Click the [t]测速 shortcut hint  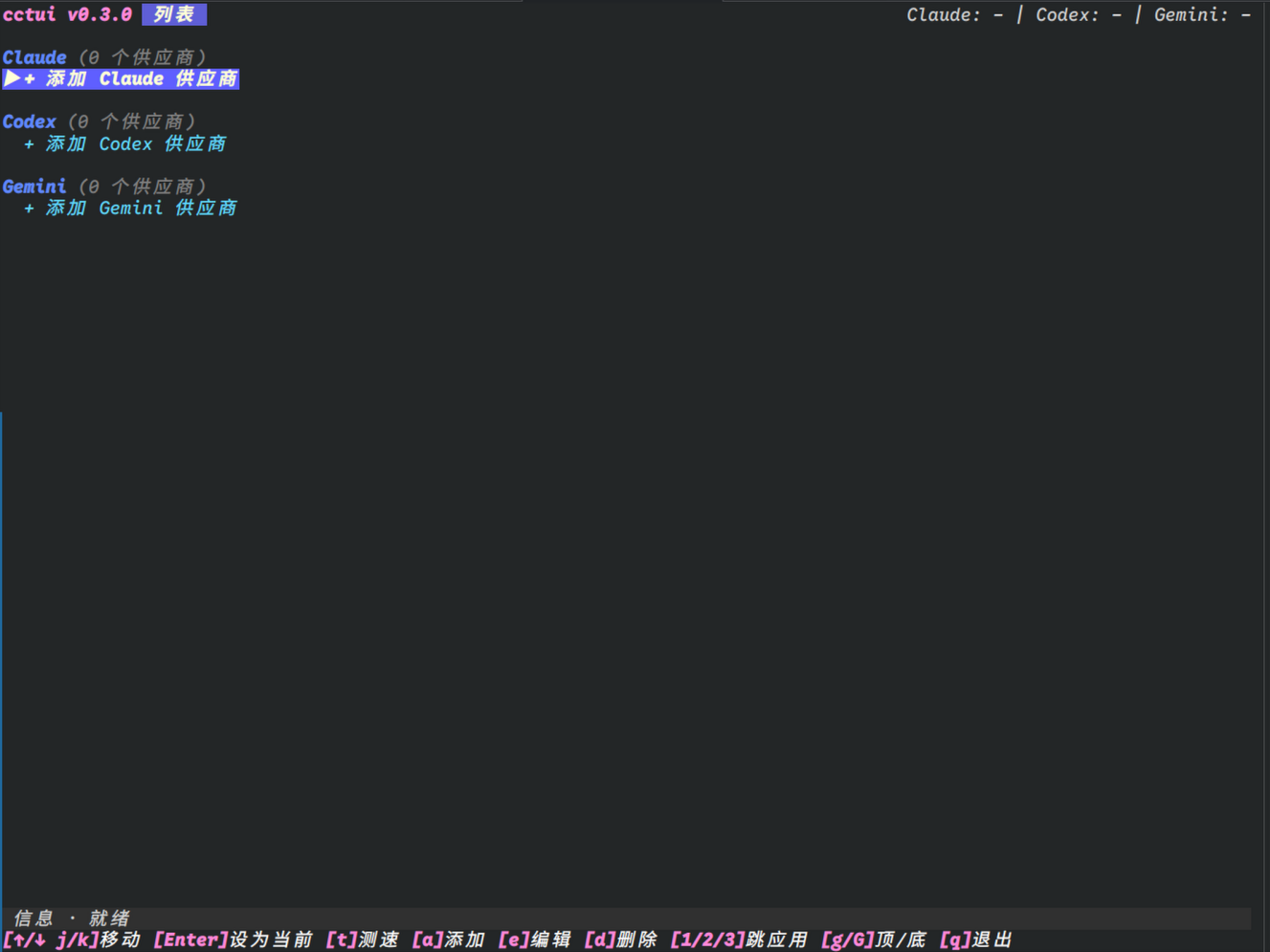(363, 941)
